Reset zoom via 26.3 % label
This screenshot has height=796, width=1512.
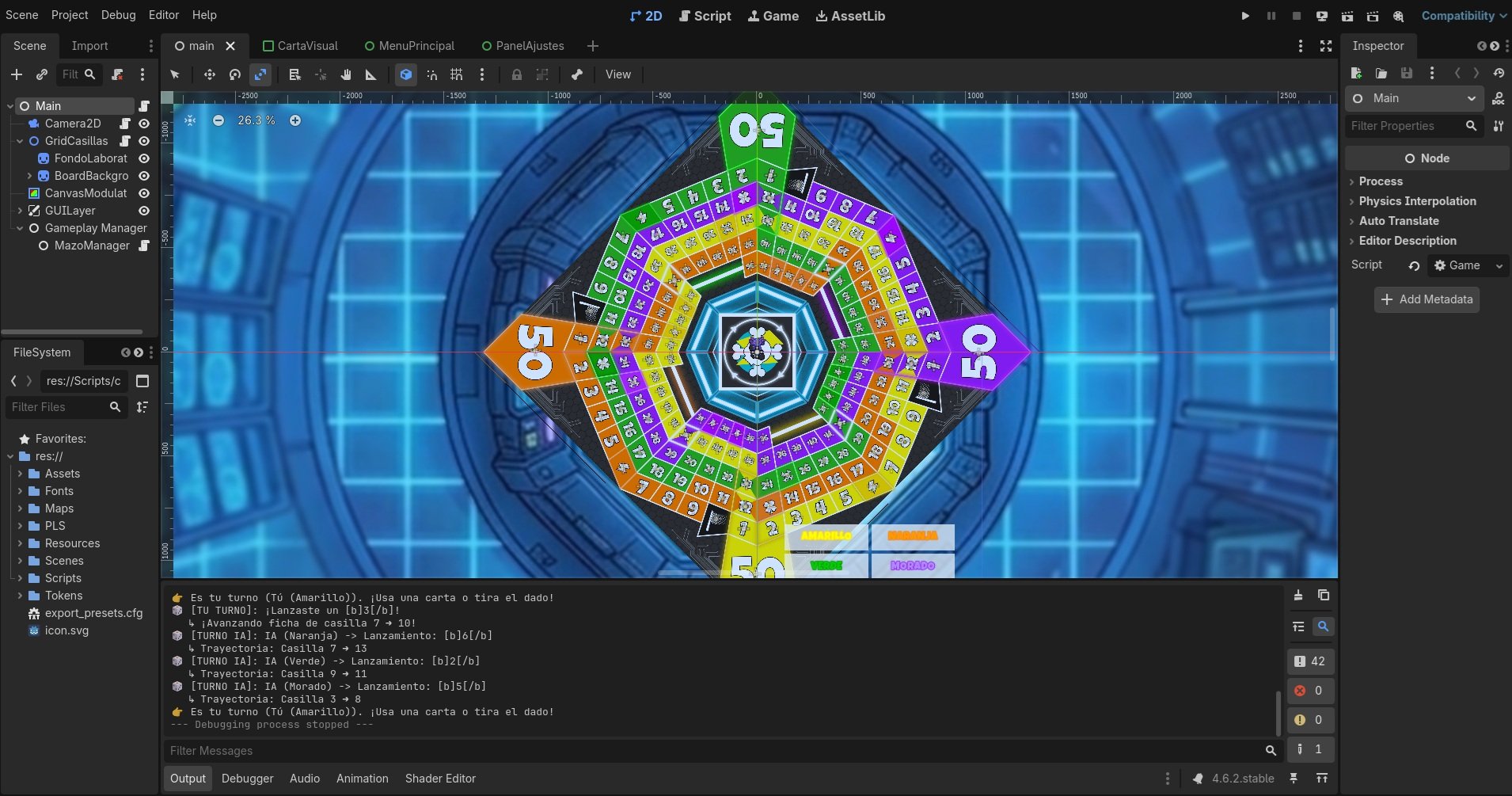(x=256, y=120)
